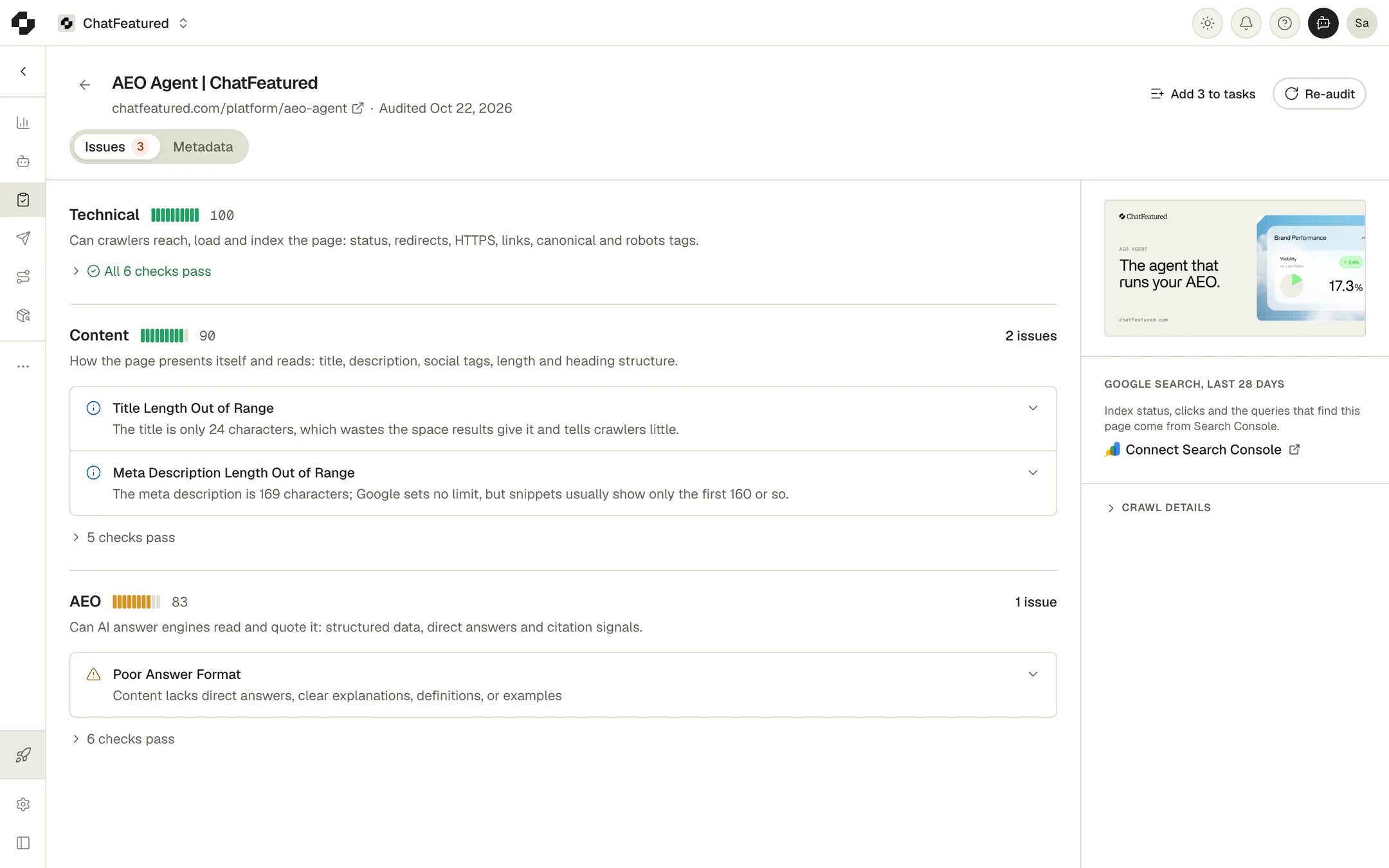Image resolution: width=1389 pixels, height=868 pixels.
Task: Open the chat assistant icon in header
Action: [x=1323, y=23]
